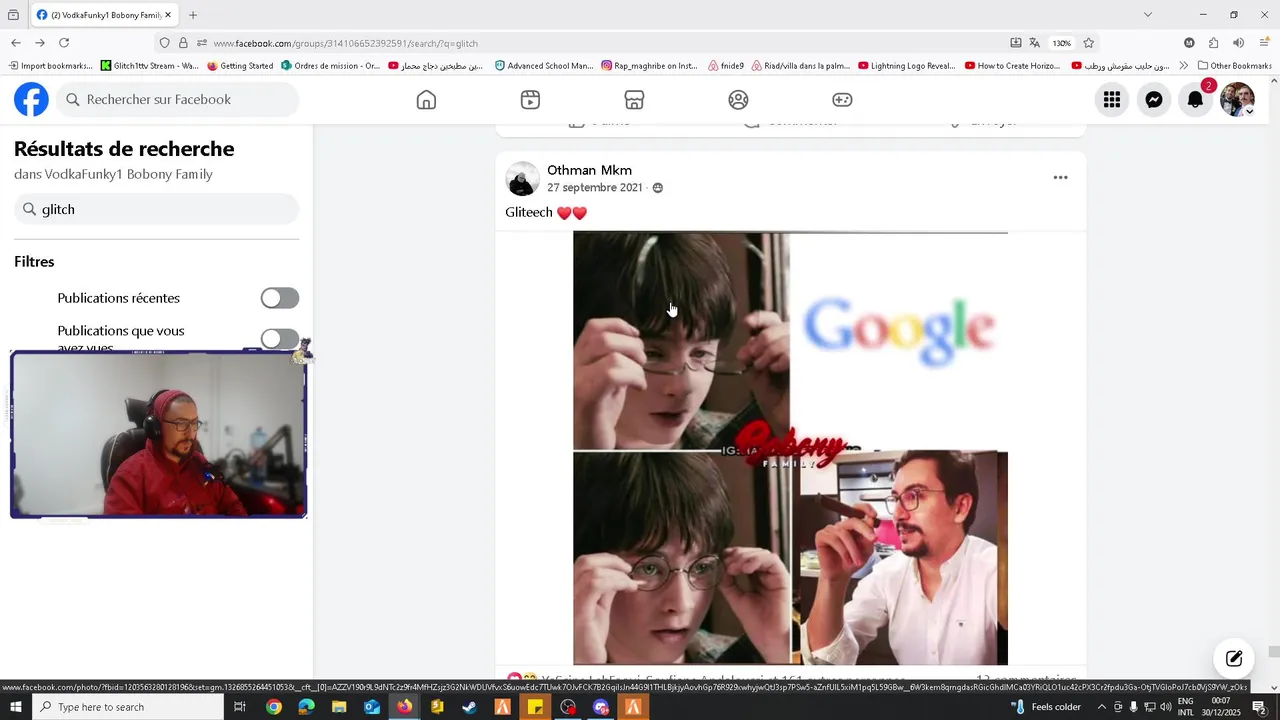The image size is (1280, 720).
Task: Open the nine-dot Facebook menu grid
Action: 1112,99
